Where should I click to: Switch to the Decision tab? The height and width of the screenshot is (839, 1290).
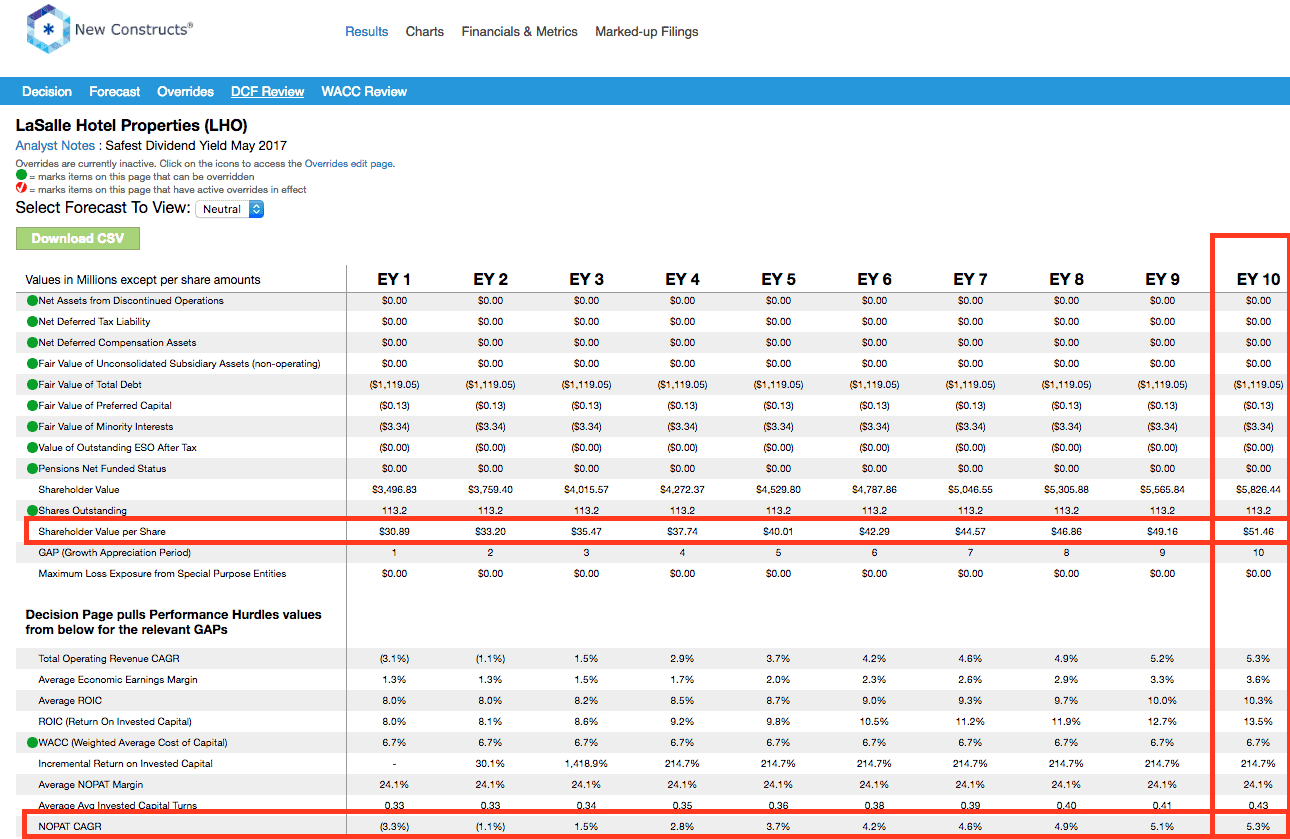point(47,91)
